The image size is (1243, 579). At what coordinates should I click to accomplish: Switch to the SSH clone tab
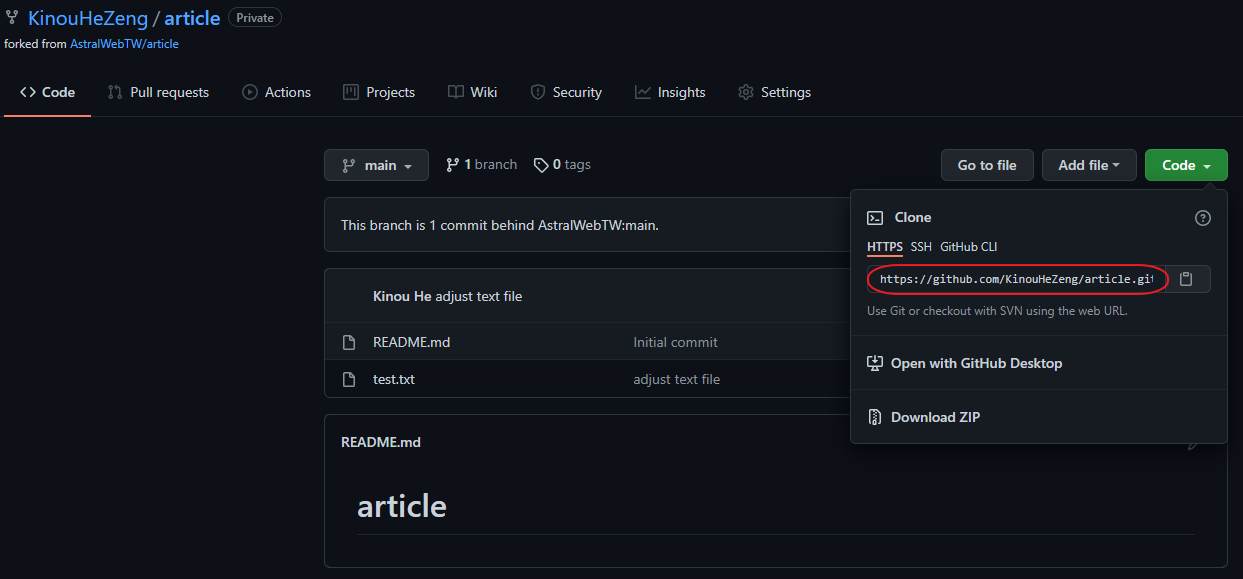(x=921, y=247)
